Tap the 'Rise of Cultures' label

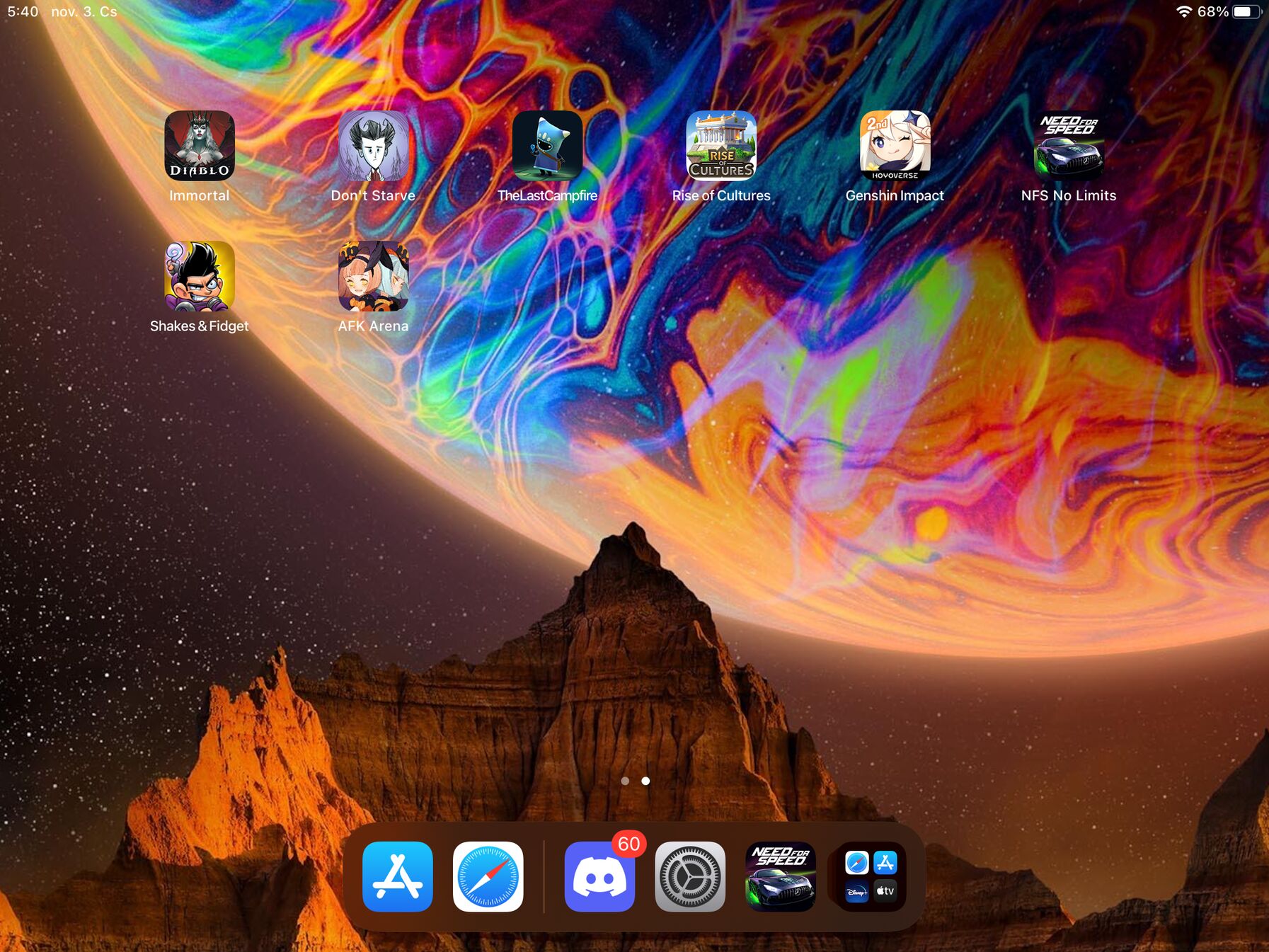point(721,195)
